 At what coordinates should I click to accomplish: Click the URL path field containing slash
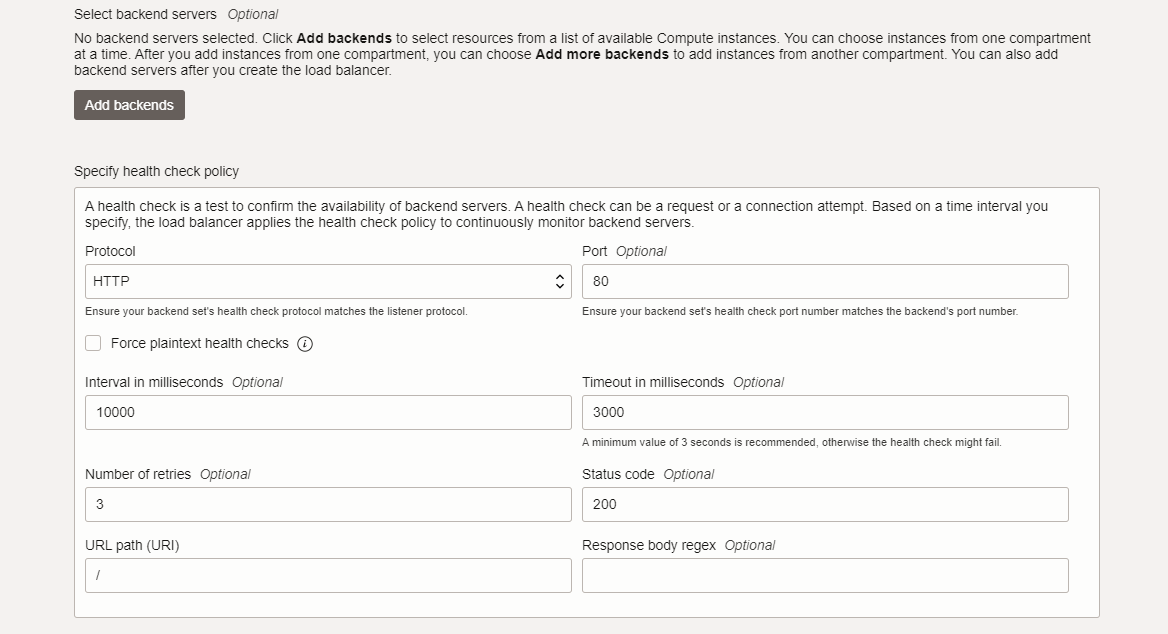[x=328, y=575]
